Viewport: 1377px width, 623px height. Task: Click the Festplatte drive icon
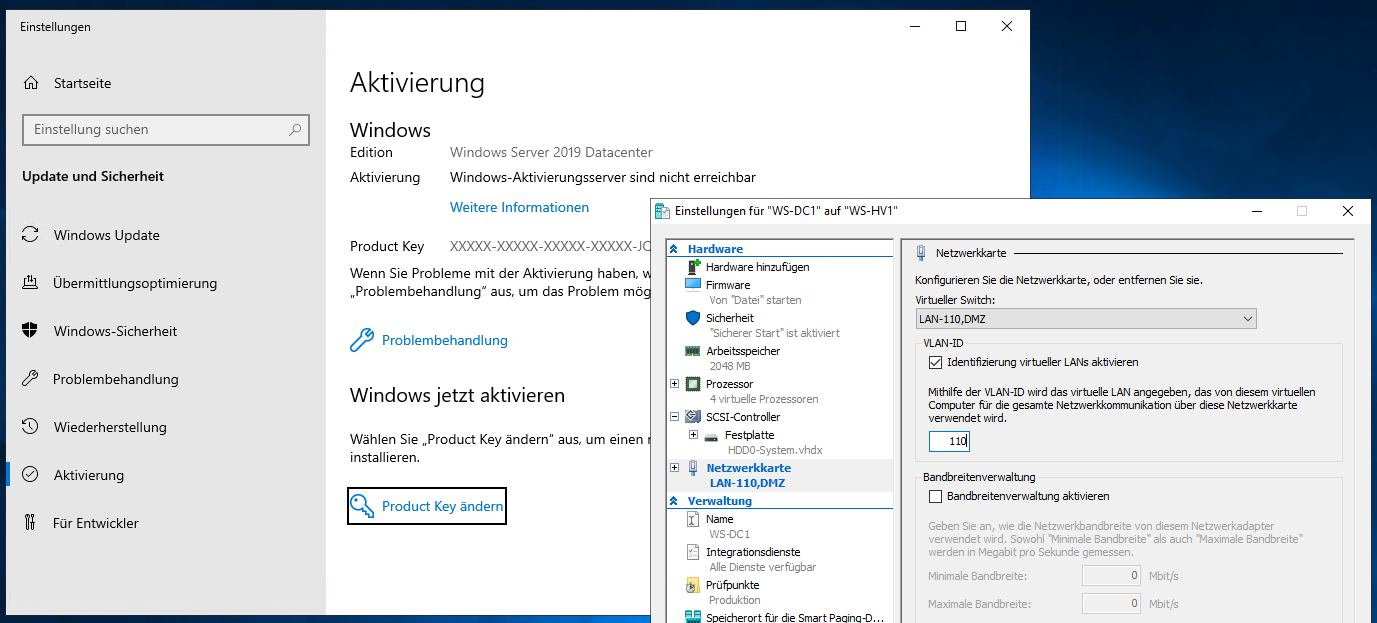point(711,436)
